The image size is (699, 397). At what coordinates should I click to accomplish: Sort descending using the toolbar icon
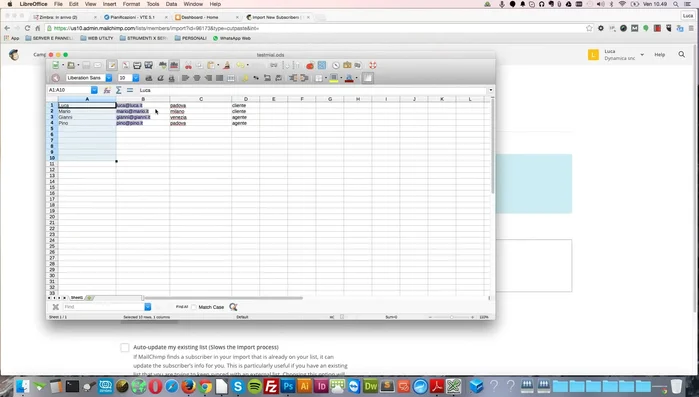296,65
